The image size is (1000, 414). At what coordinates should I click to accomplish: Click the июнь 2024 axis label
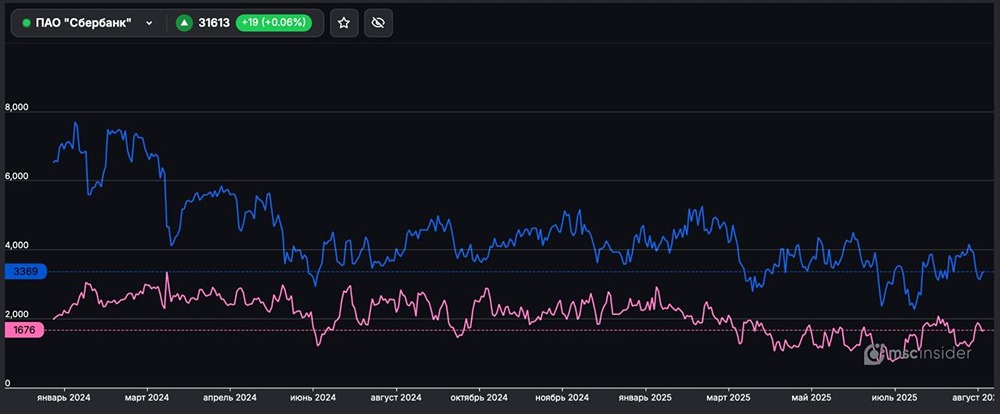(x=313, y=397)
